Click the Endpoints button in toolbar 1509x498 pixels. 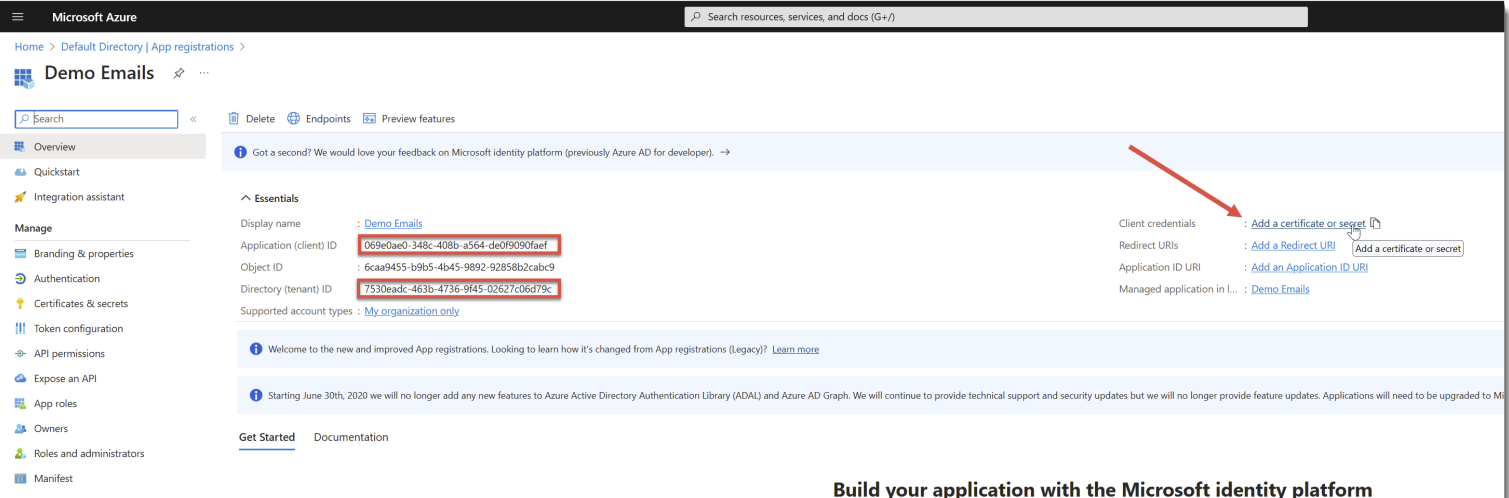coord(319,118)
